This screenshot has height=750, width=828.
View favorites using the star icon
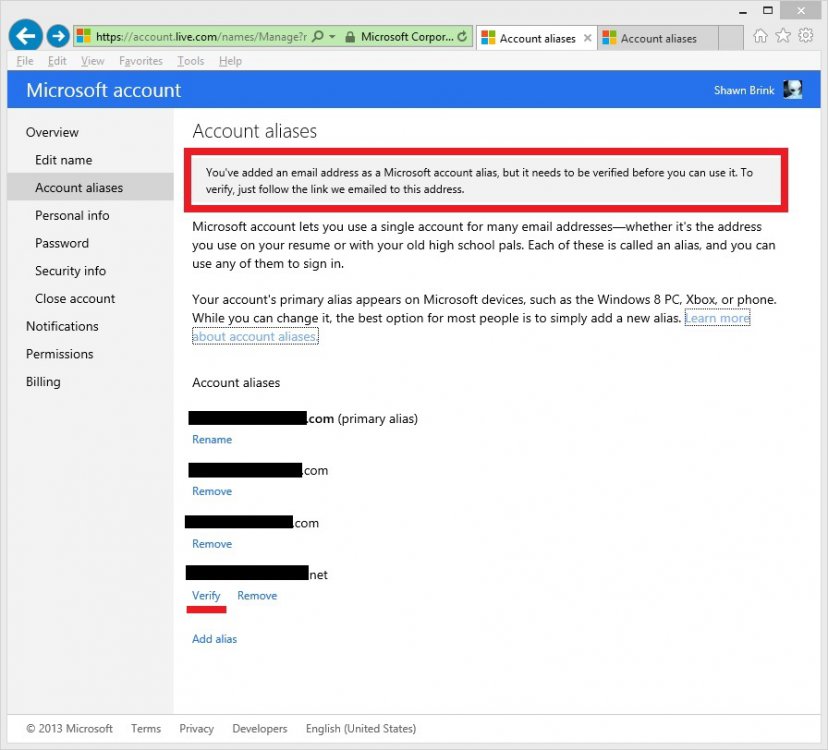(x=781, y=33)
